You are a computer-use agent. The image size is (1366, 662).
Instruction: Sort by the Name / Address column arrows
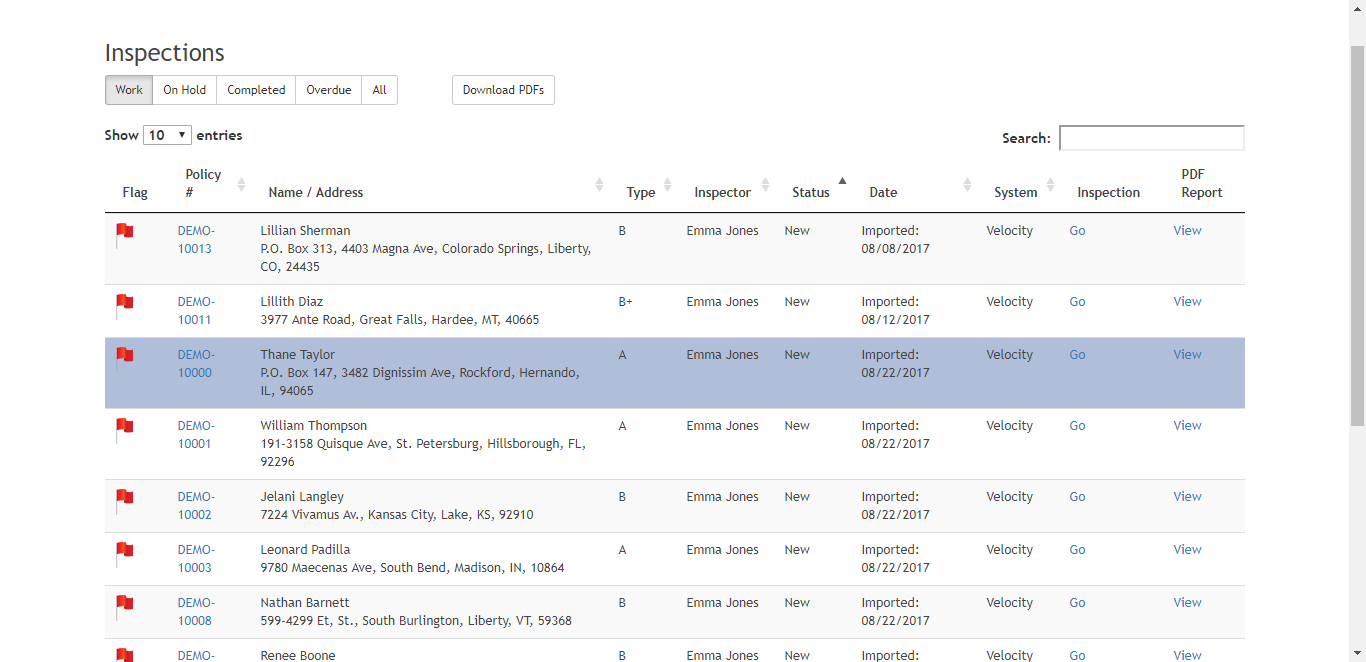[x=599, y=184]
